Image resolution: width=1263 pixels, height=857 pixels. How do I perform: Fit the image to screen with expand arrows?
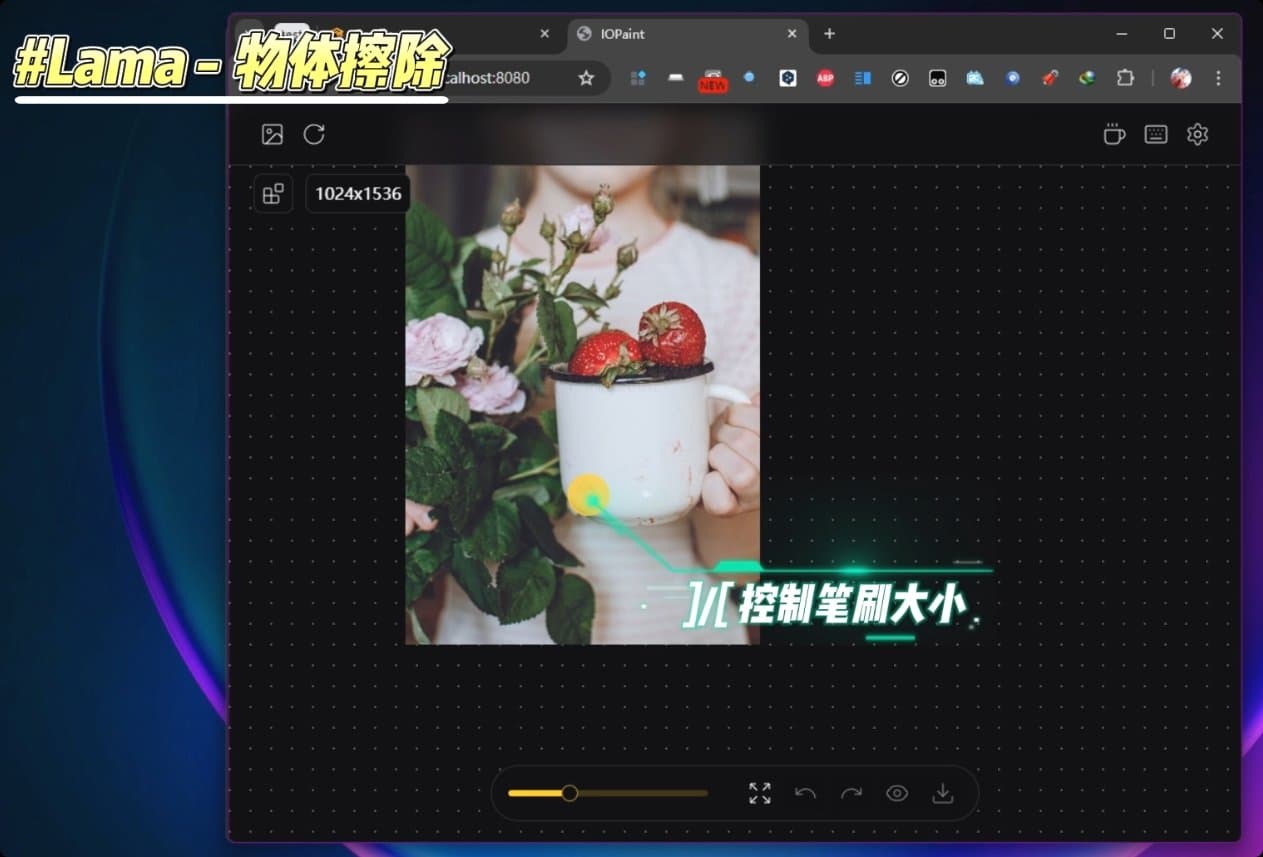[x=759, y=792]
